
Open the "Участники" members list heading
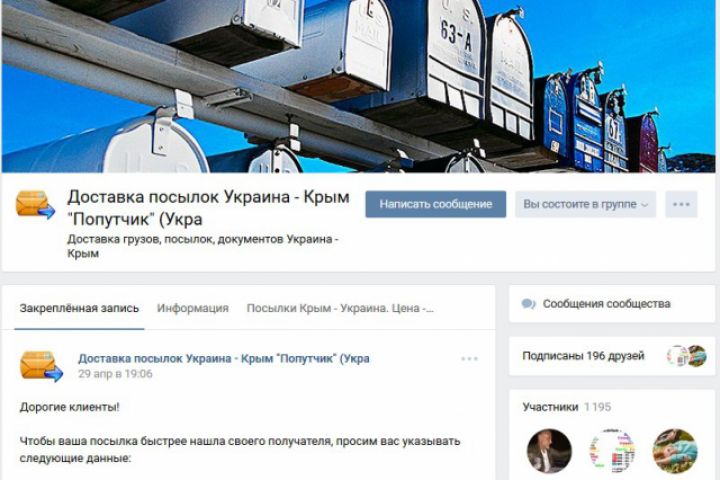coord(550,407)
